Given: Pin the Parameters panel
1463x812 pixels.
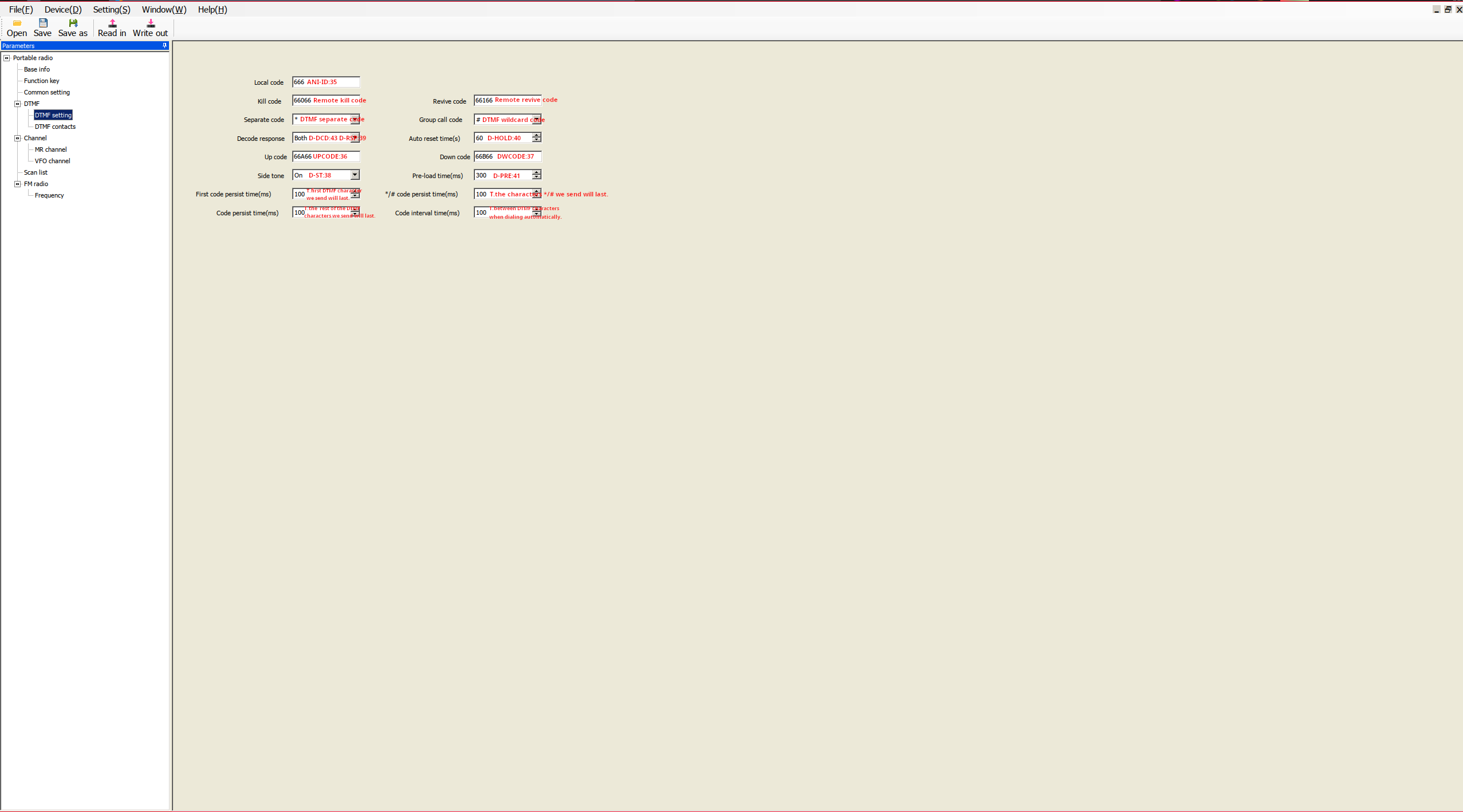Looking at the screenshot, I should pos(164,46).
